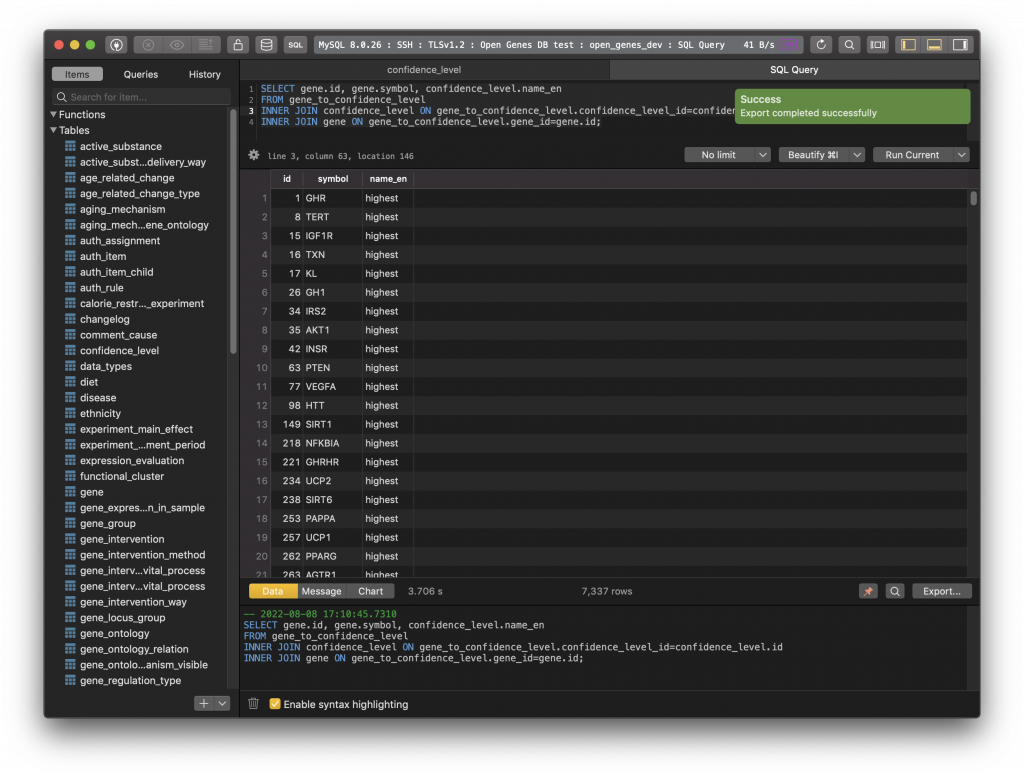Toggle the bottom console panel button
This screenshot has height=776, width=1024.
[934, 45]
